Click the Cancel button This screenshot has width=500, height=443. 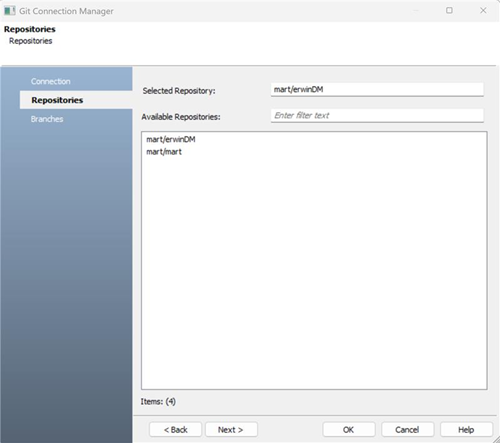[407, 430]
